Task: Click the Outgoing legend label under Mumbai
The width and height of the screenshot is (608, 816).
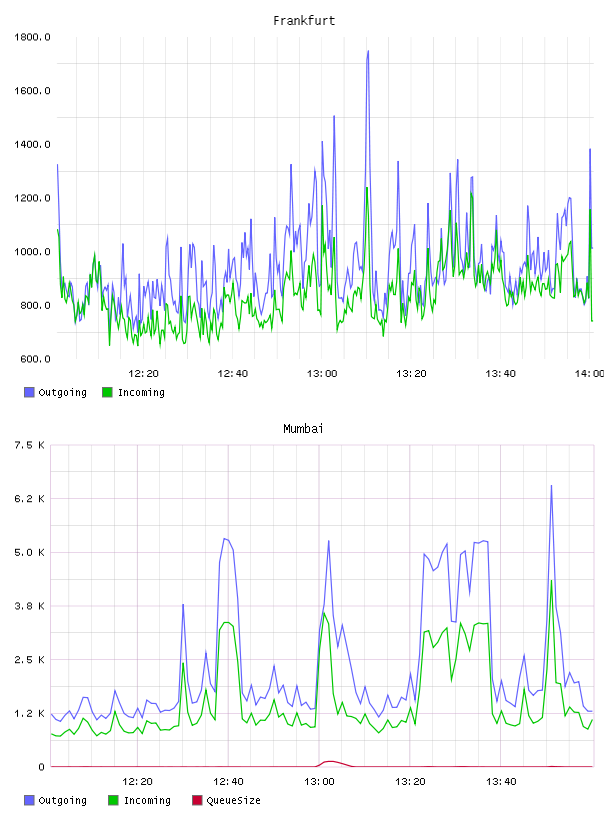Action: tap(62, 800)
